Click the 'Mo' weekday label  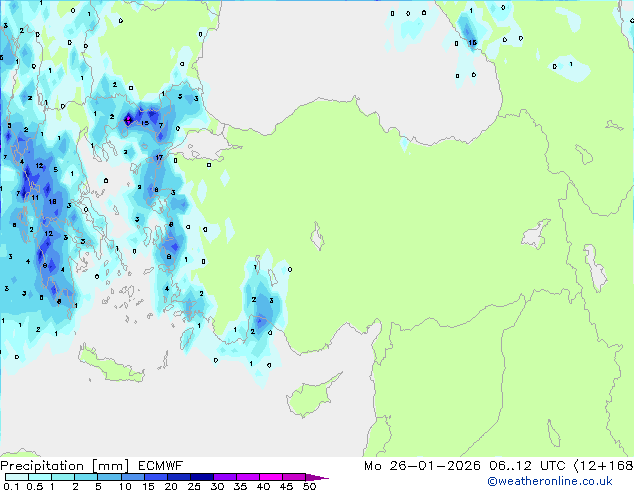click(x=372, y=466)
